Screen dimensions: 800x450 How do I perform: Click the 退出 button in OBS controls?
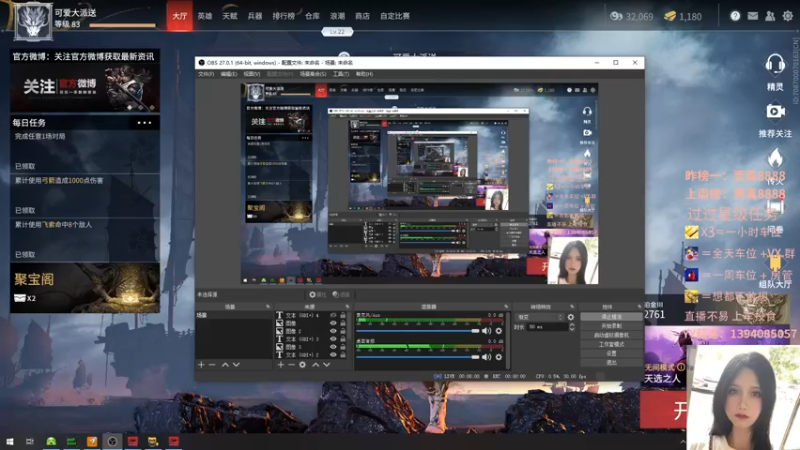pos(611,363)
